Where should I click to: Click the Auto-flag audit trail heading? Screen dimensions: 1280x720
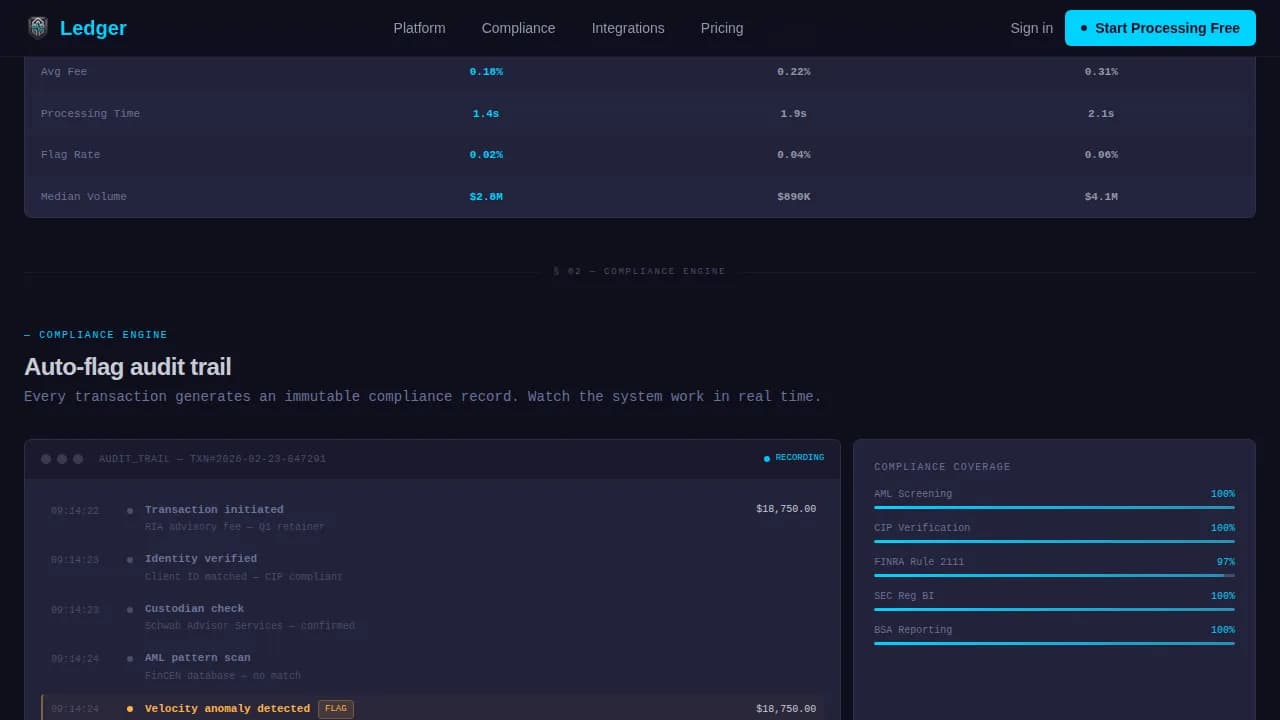[128, 367]
